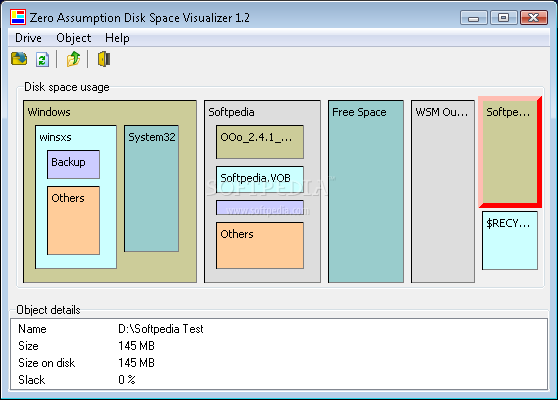Select the Others block inside winsxs
The image size is (558, 400).
tap(73, 221)
